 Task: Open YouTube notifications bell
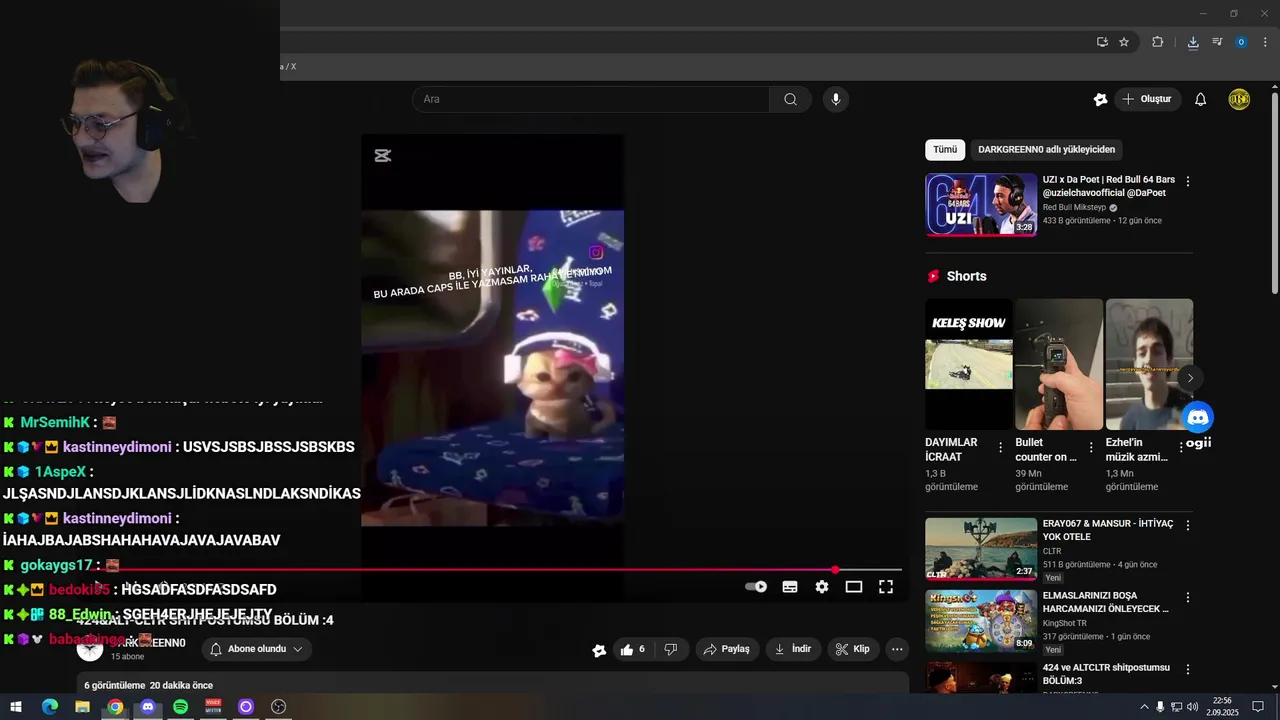[x=1201, y=99]
